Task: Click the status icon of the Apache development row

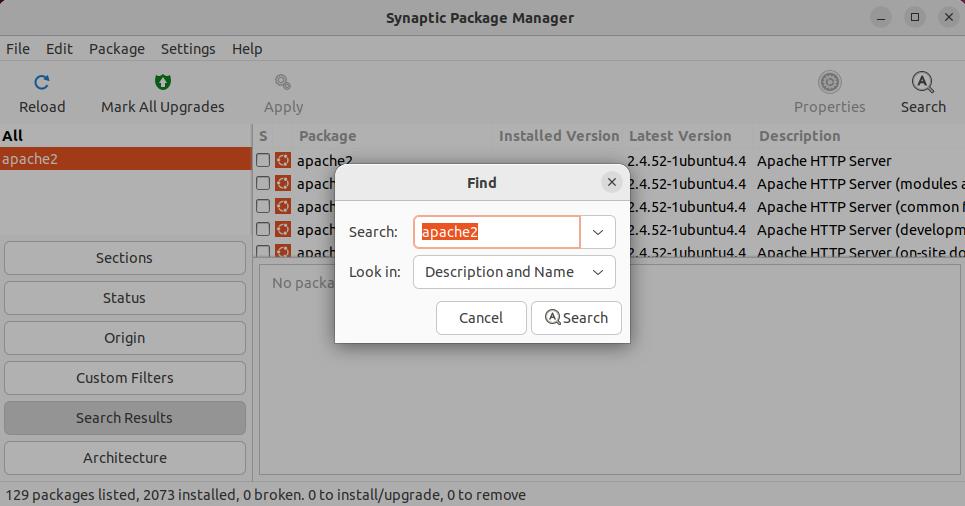Action: click(282, 229)
